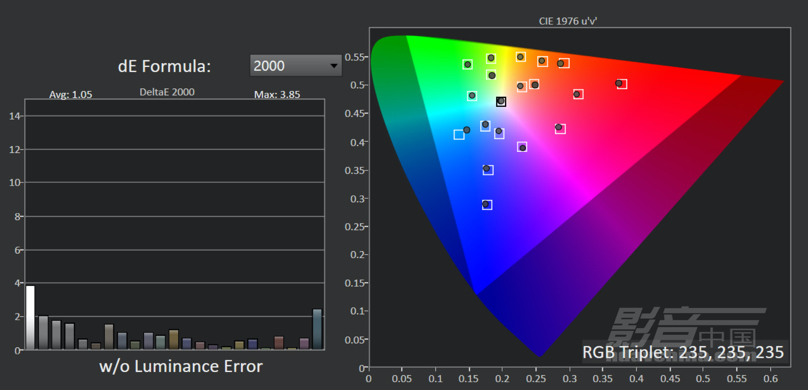Select the deepest blue measurement point near v' 0.29
808x390 pixels.
point(485,205)
